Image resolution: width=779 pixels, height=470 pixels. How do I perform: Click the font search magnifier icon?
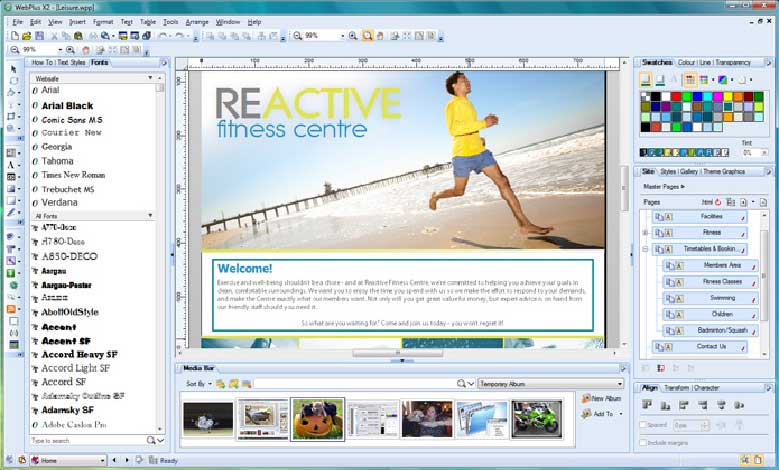pyautogui.click(x=152, y=440)
